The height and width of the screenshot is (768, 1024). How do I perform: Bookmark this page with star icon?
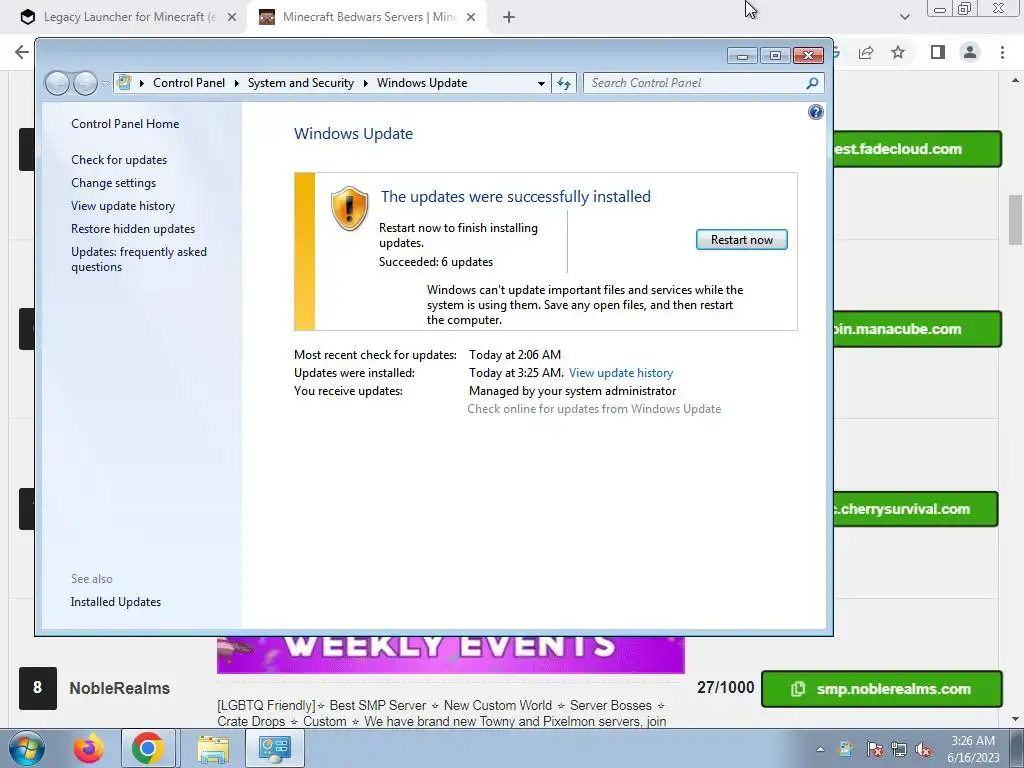(898, 52)
